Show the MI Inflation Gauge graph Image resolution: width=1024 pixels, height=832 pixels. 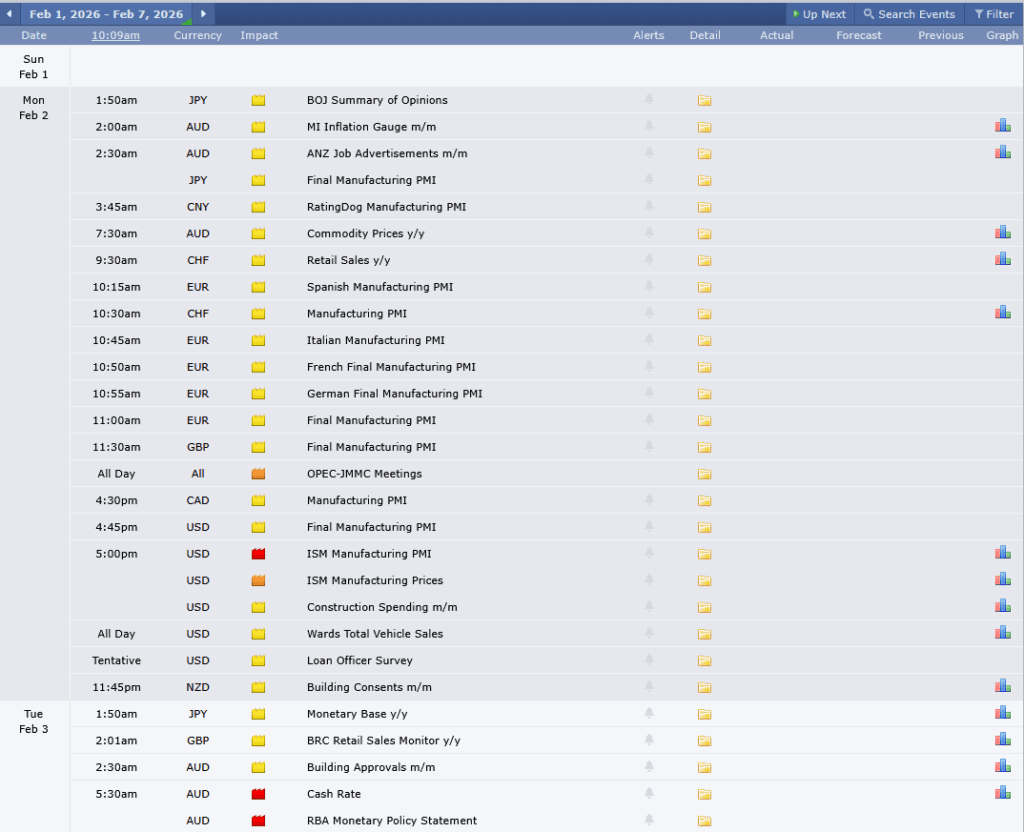pyautogui.click(x=1002, y=126)
